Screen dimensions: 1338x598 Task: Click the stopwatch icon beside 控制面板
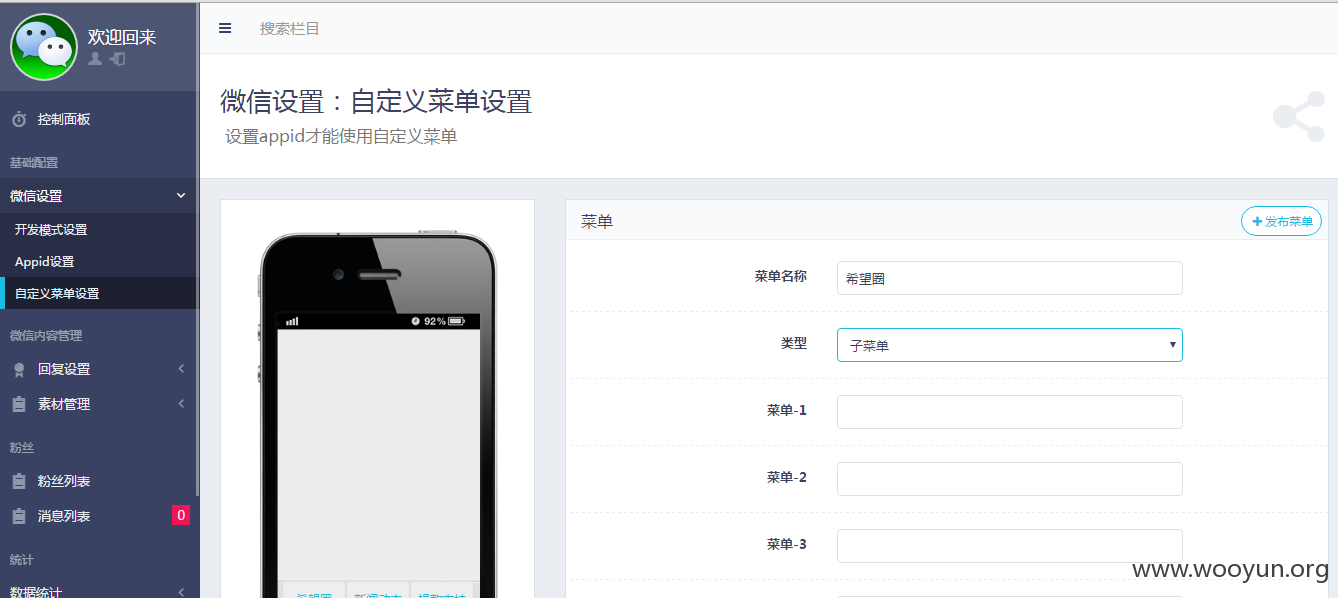[19, 119]
